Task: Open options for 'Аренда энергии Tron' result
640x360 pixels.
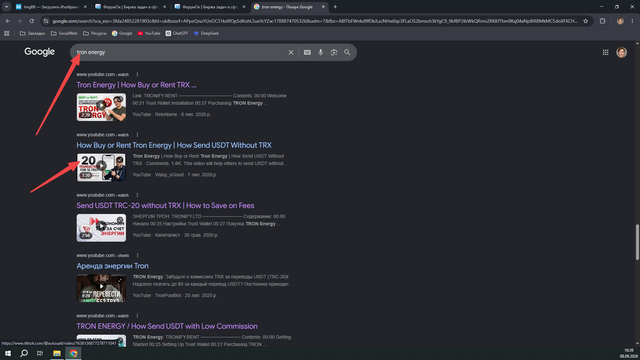Action: point(137,256)
